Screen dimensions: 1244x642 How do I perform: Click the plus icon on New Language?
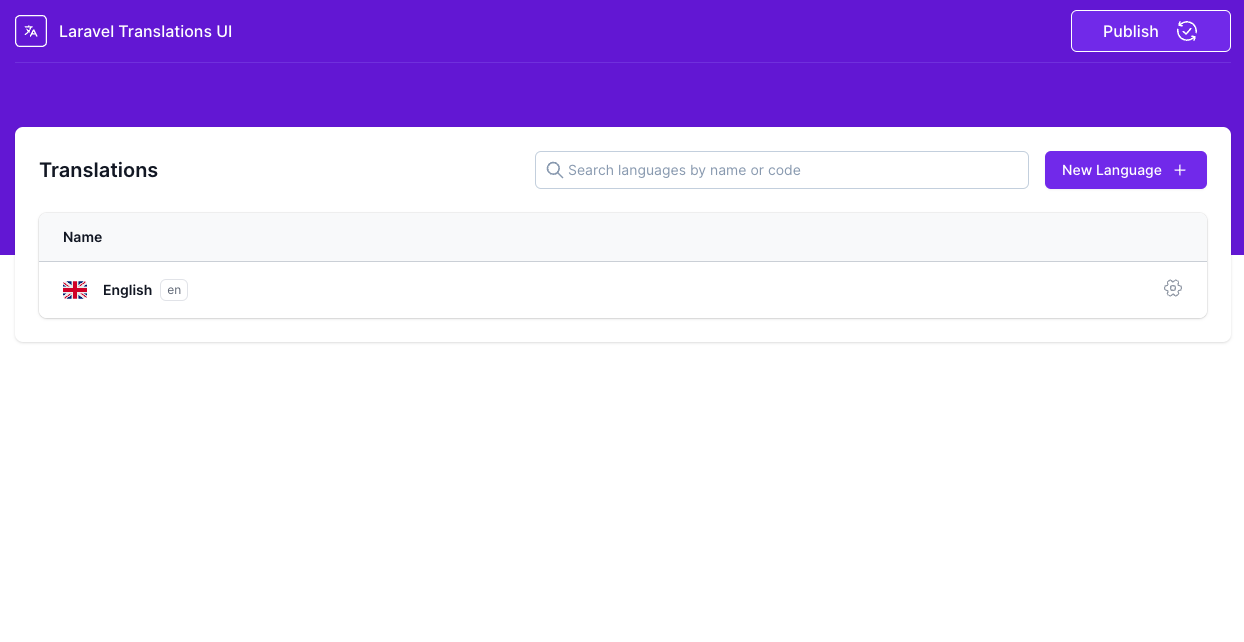click(x=1180, y=170)
